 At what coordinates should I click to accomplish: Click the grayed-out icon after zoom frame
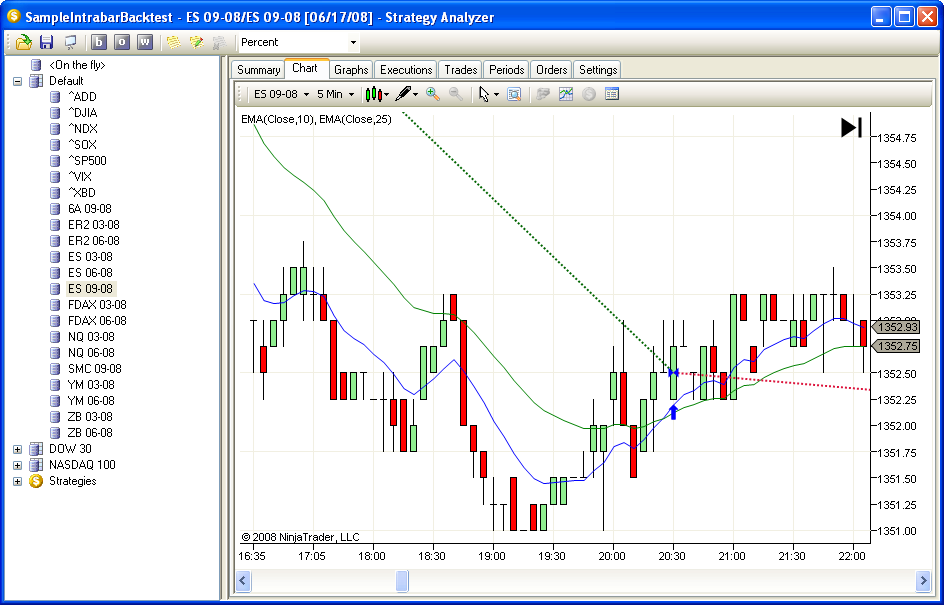tap(543, 94)
